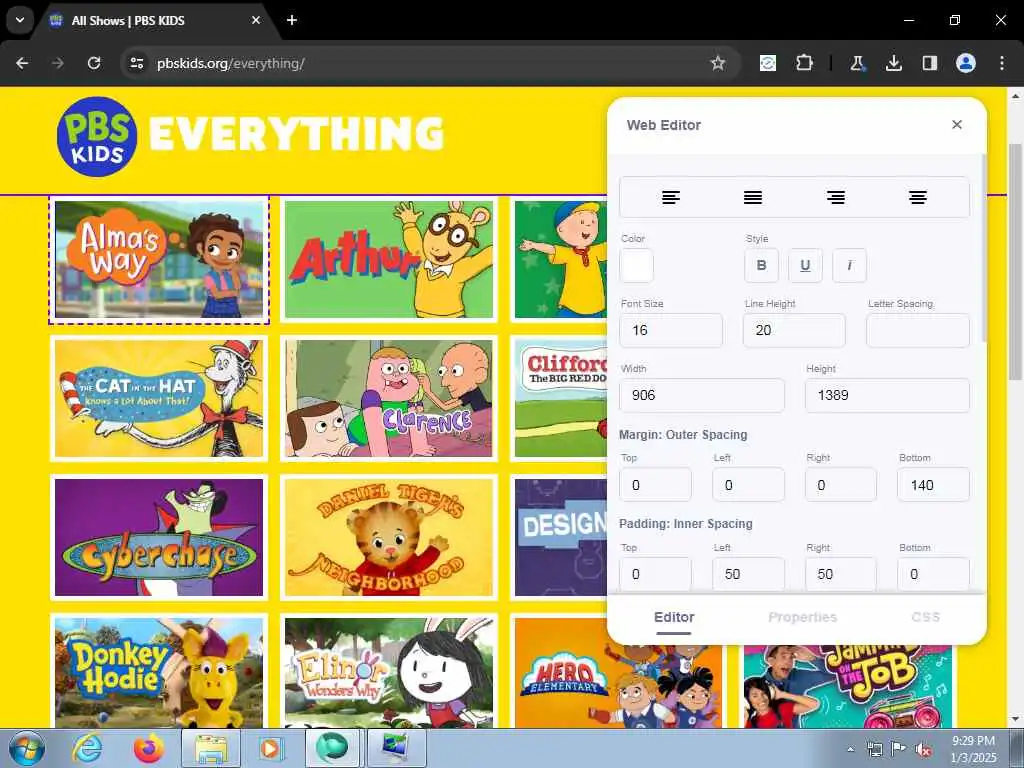The image size is (1024, 768).
Task: Open The Cat in the Hat thumbnail
Action: coord(159,398)
